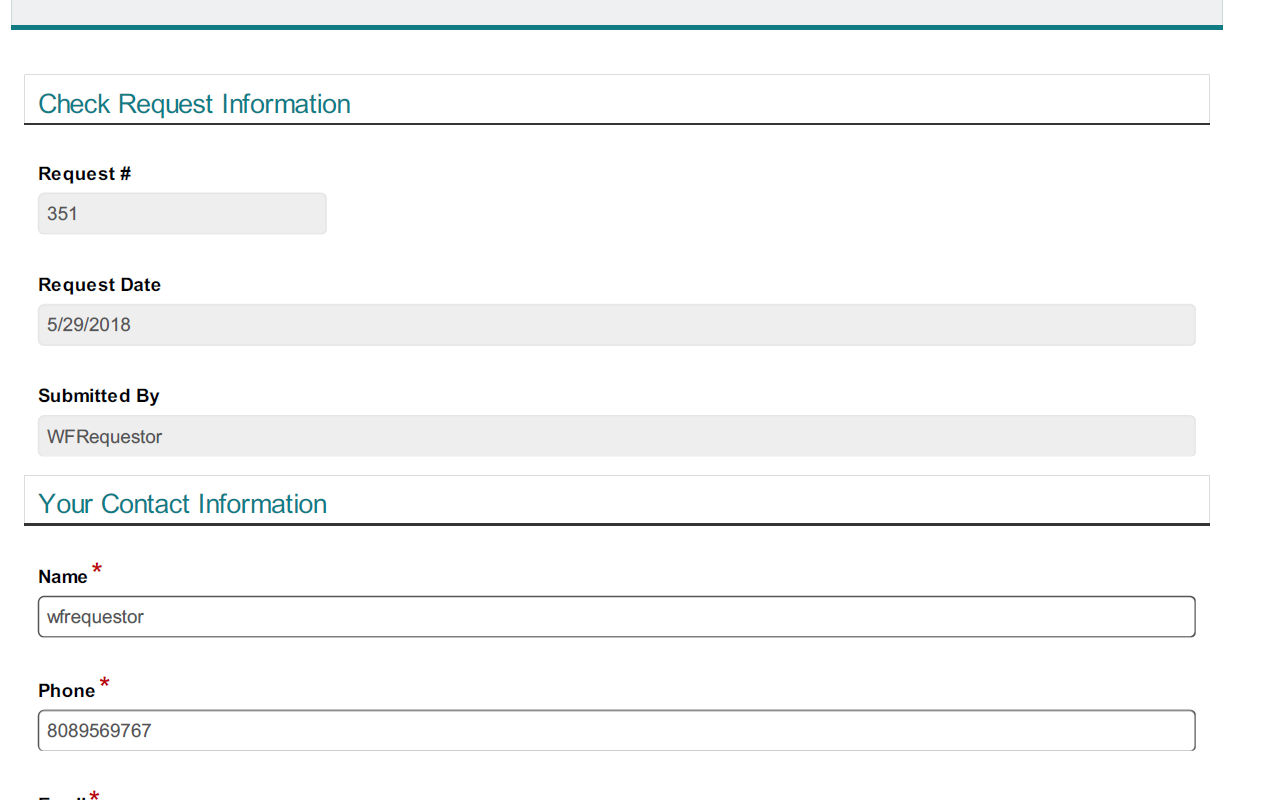The width and height of the screenshot is (1275, 800).
Task: Click the red asterisk beside Name
Action: pyautogui.click(x=97, y=570)
